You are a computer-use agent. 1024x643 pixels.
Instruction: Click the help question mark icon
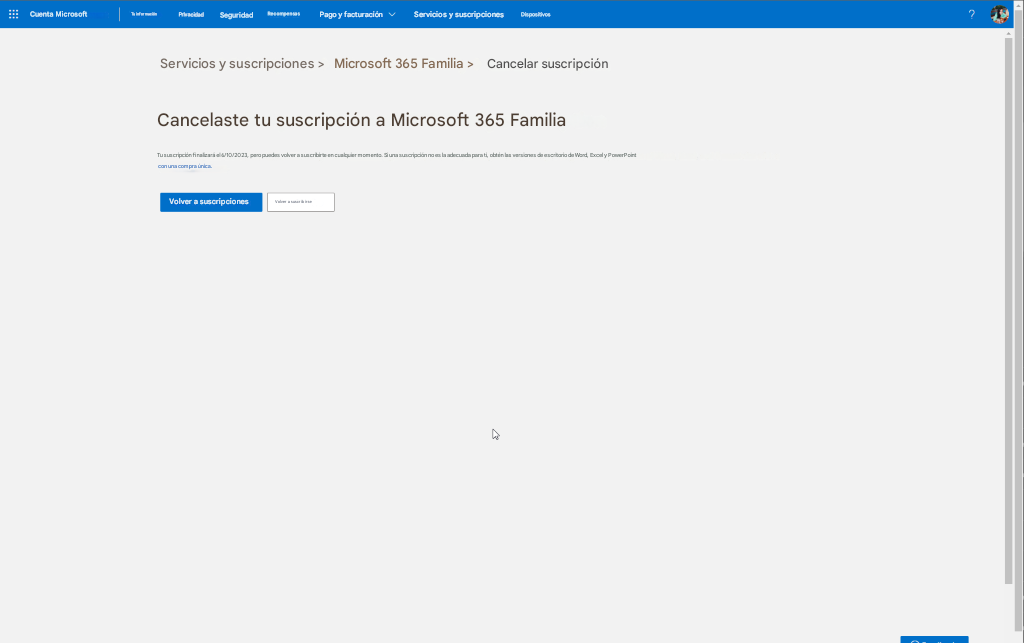click(972, 14)
